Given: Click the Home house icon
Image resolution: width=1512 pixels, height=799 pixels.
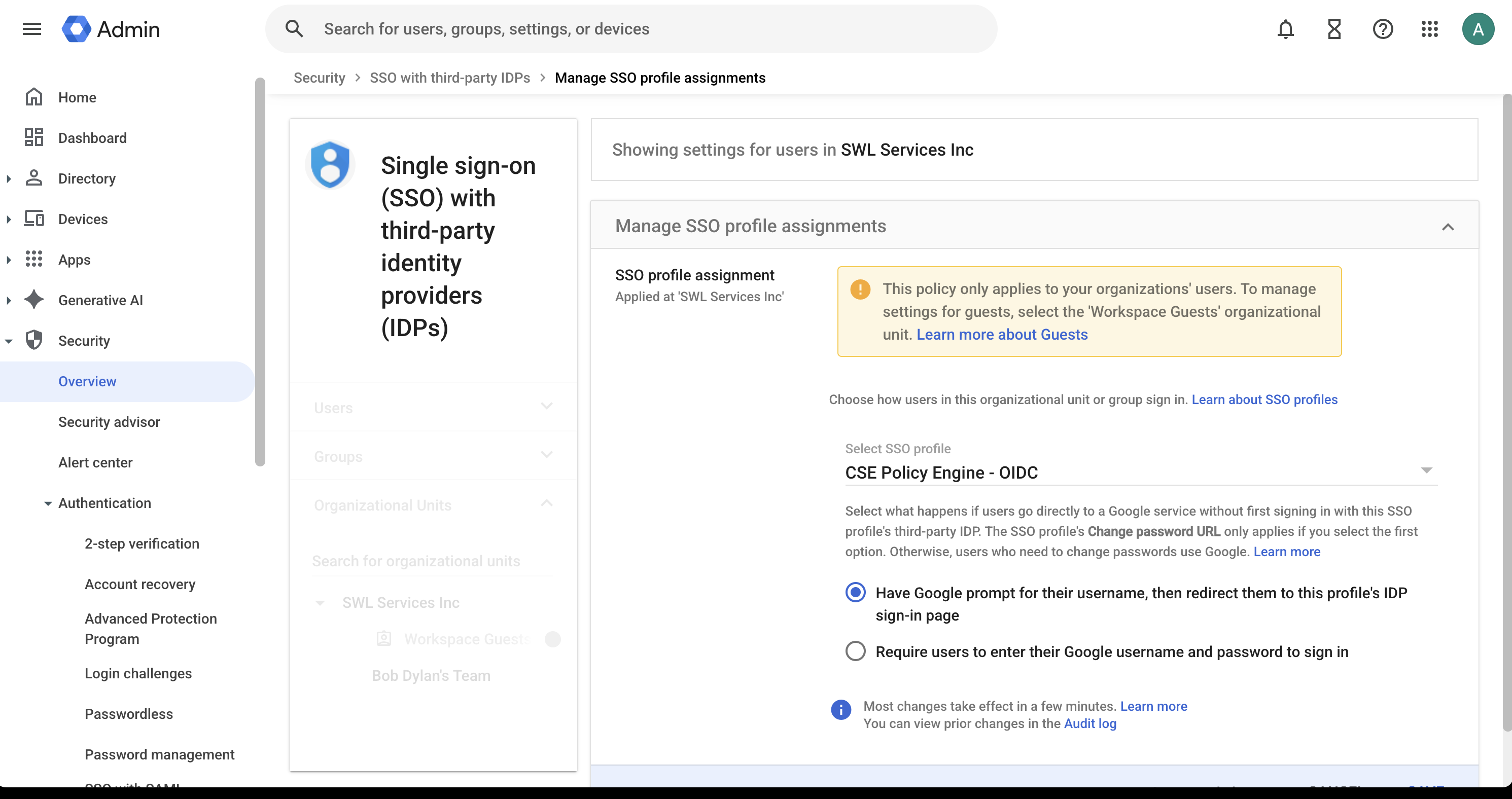Looking at the screenshot, I should coord(34,97).
